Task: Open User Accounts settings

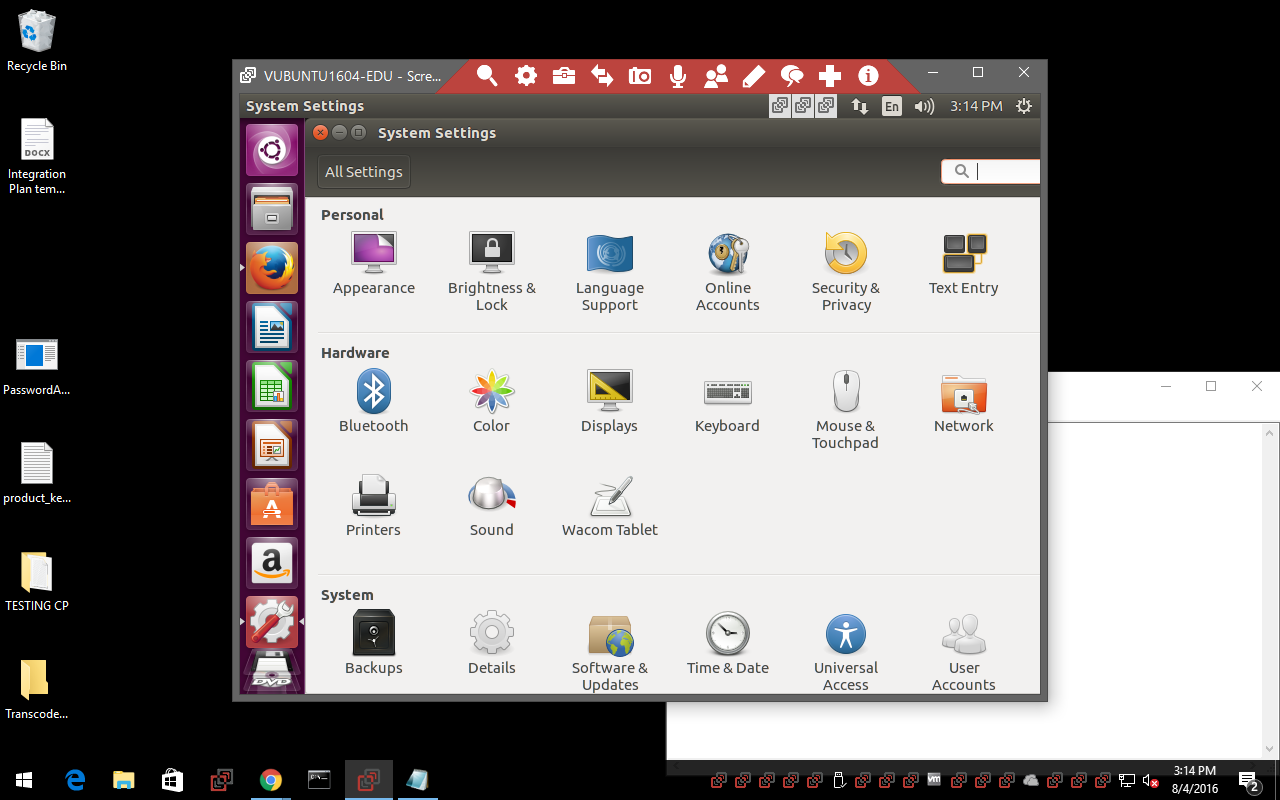Action: [964, 651]
